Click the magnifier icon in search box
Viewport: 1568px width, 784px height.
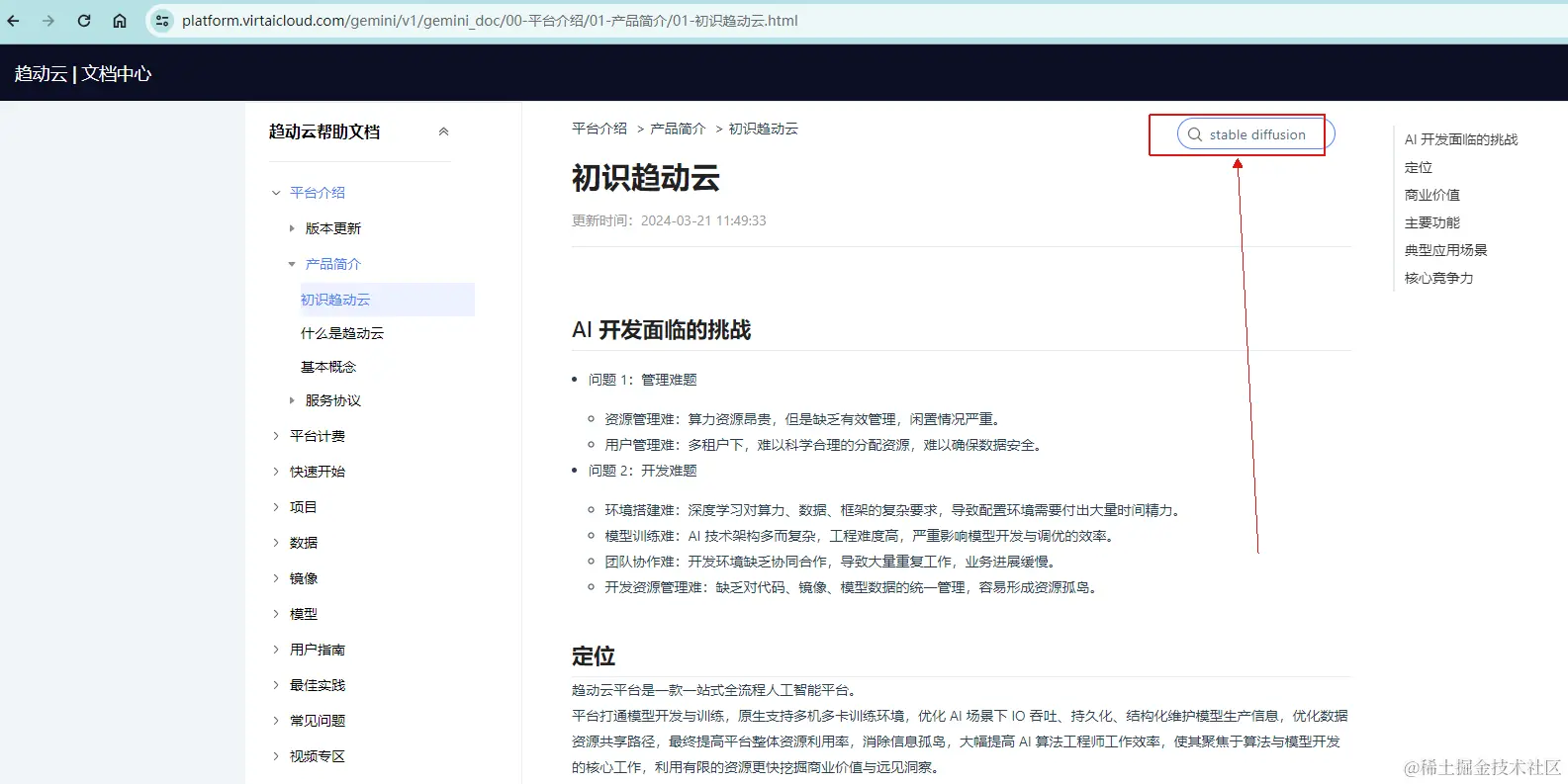1195,134
